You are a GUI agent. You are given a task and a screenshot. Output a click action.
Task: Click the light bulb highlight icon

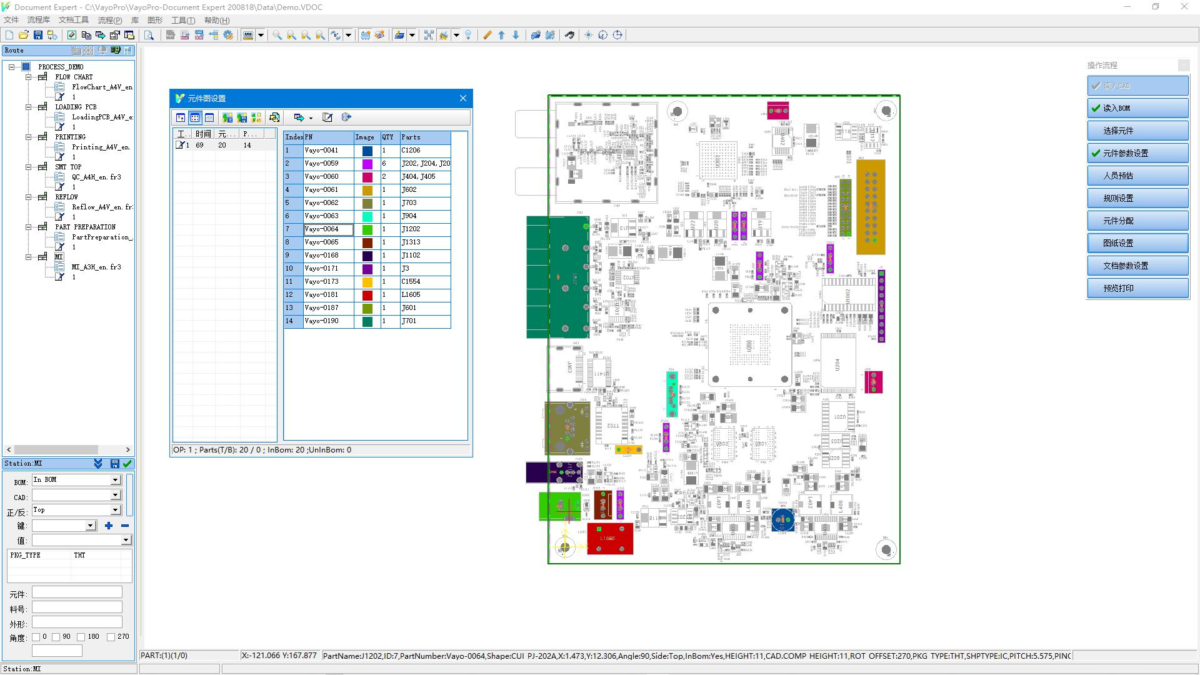468,35
